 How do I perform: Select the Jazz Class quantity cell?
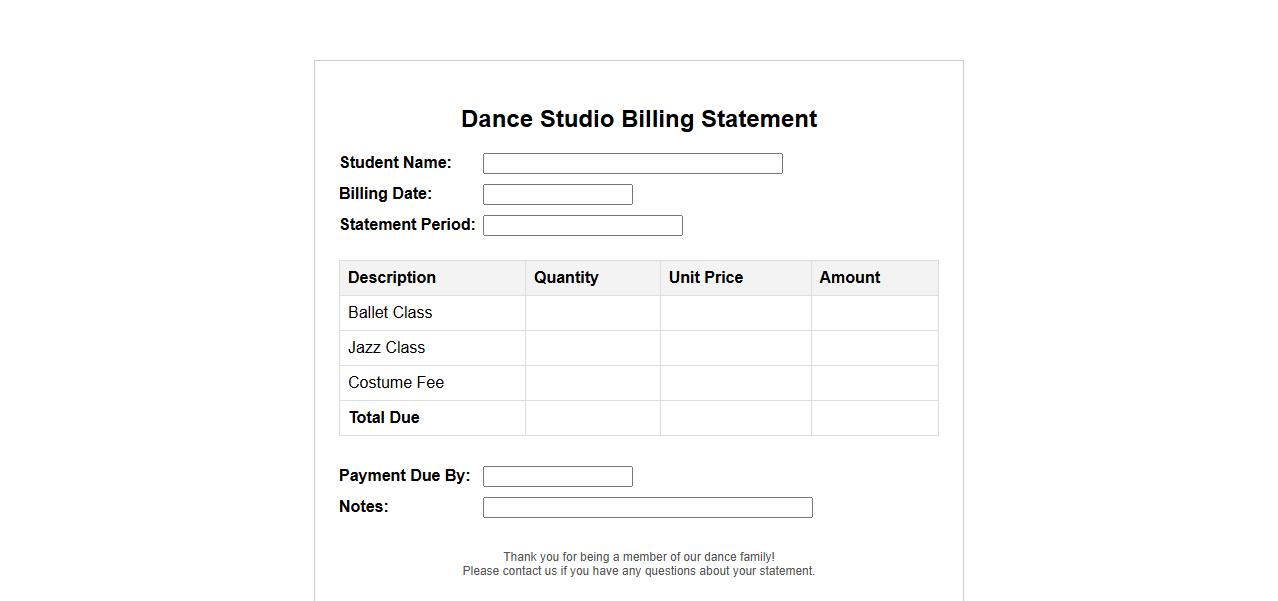(592, 348)
